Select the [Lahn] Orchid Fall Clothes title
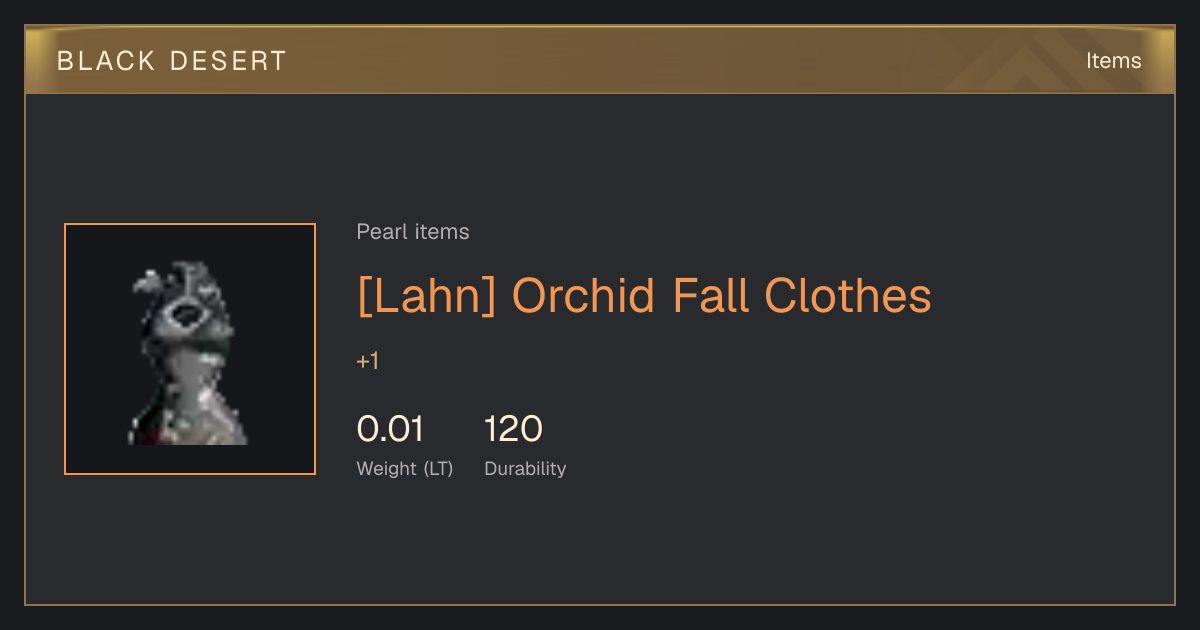The width and height of the screenshot is (1200, 630). tap(644, 296)
